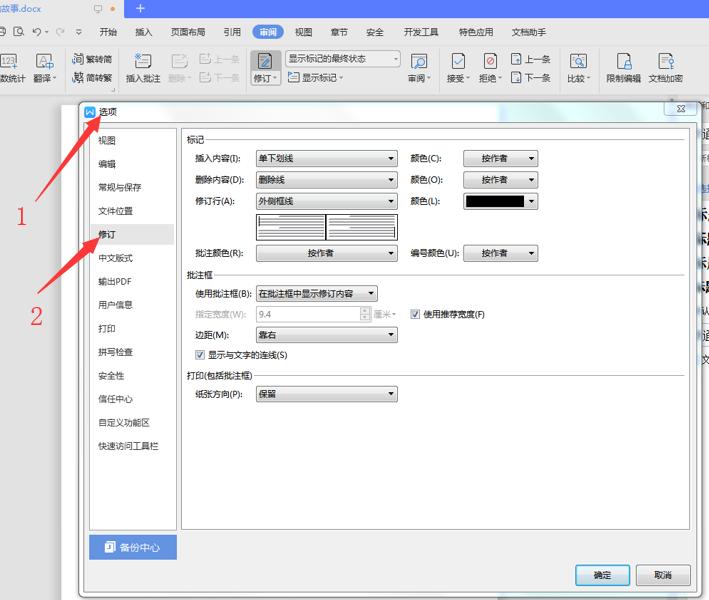Expand the 边距 dropdown showing 靠右

(327, 335)
